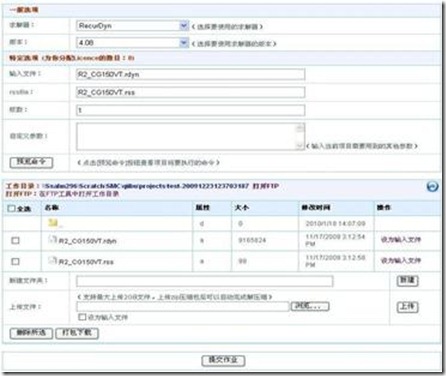The image size is (446, 376).
Task: Click the 删除所选 delete selected button
Action: click(x=31, y=333)
